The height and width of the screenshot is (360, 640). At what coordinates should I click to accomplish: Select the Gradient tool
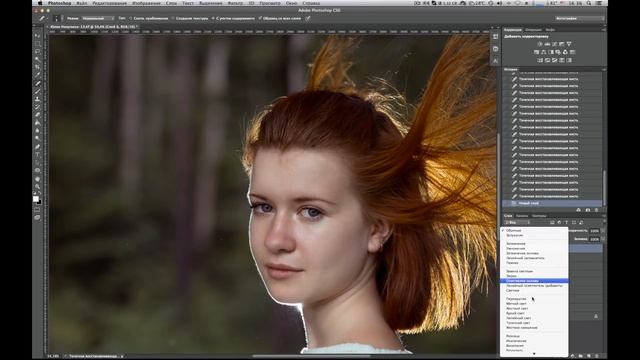coord(37,123)
